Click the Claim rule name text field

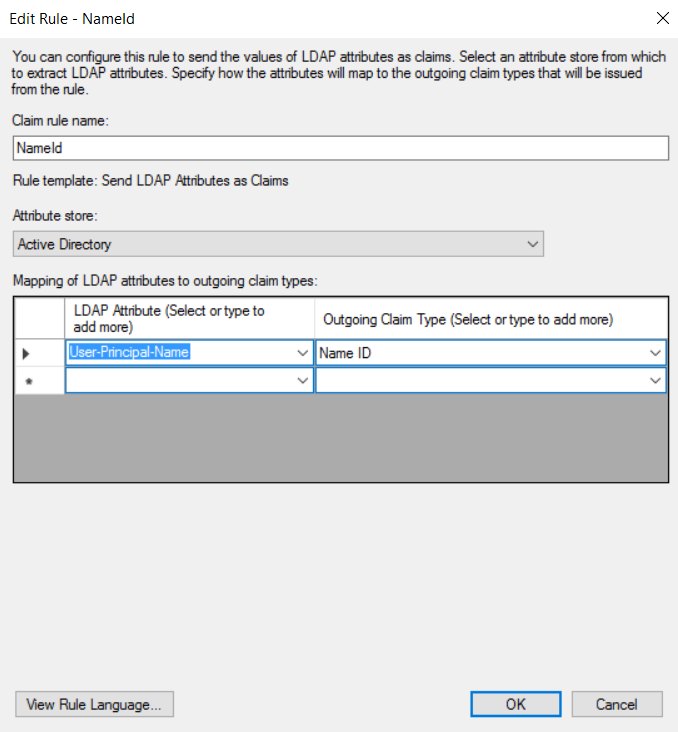[340, 147]
